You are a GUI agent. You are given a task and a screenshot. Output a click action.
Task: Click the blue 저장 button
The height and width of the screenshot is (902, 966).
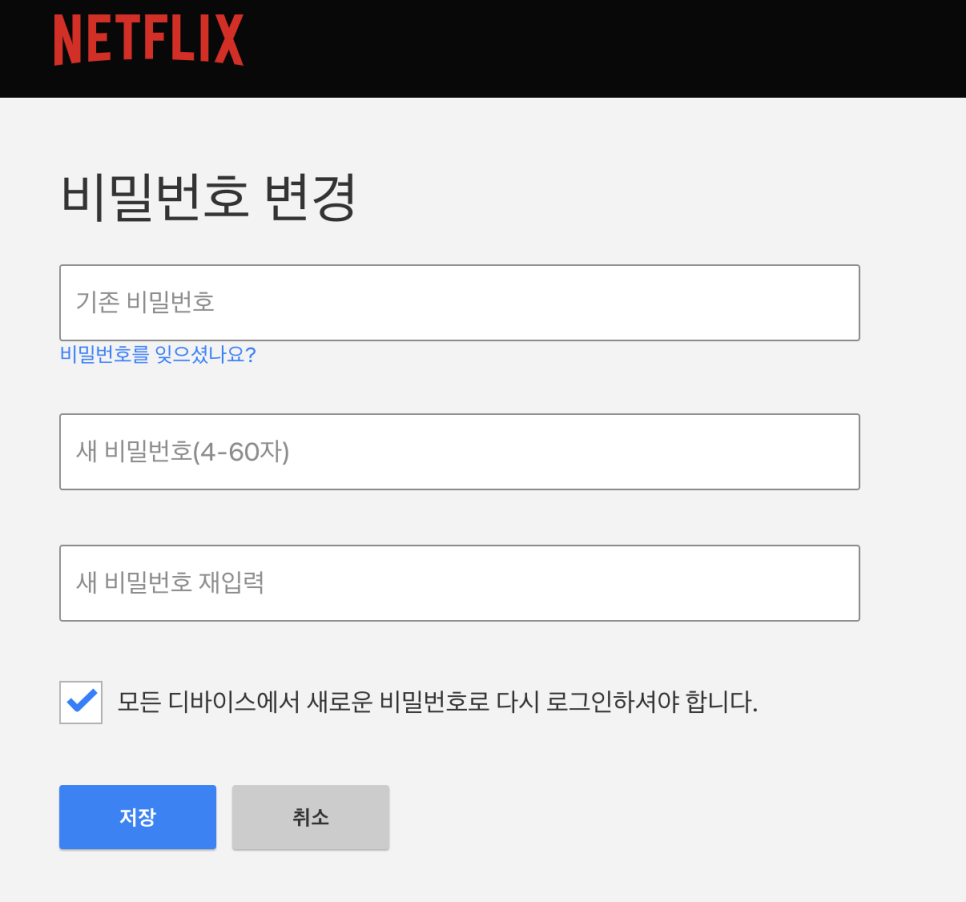137,817
